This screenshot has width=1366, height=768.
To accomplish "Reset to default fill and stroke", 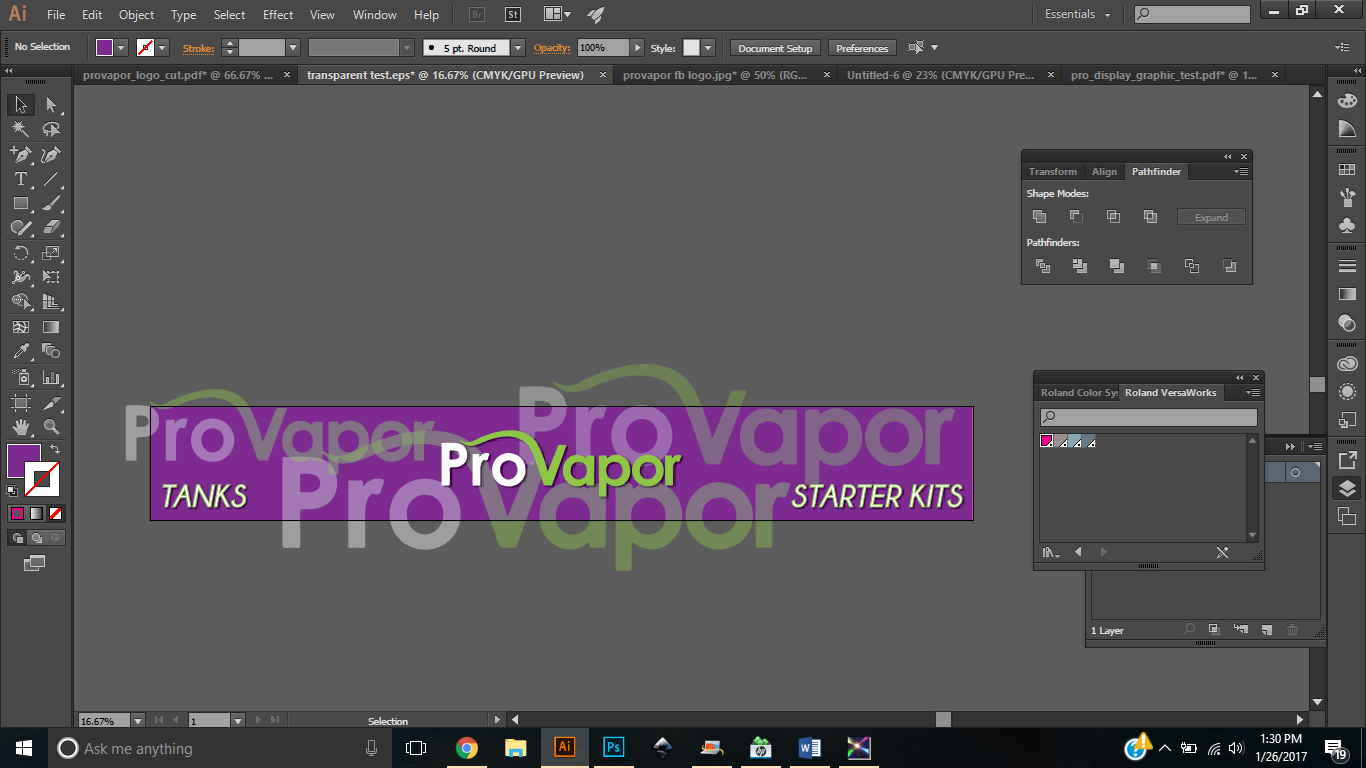I will coord(12,491).
